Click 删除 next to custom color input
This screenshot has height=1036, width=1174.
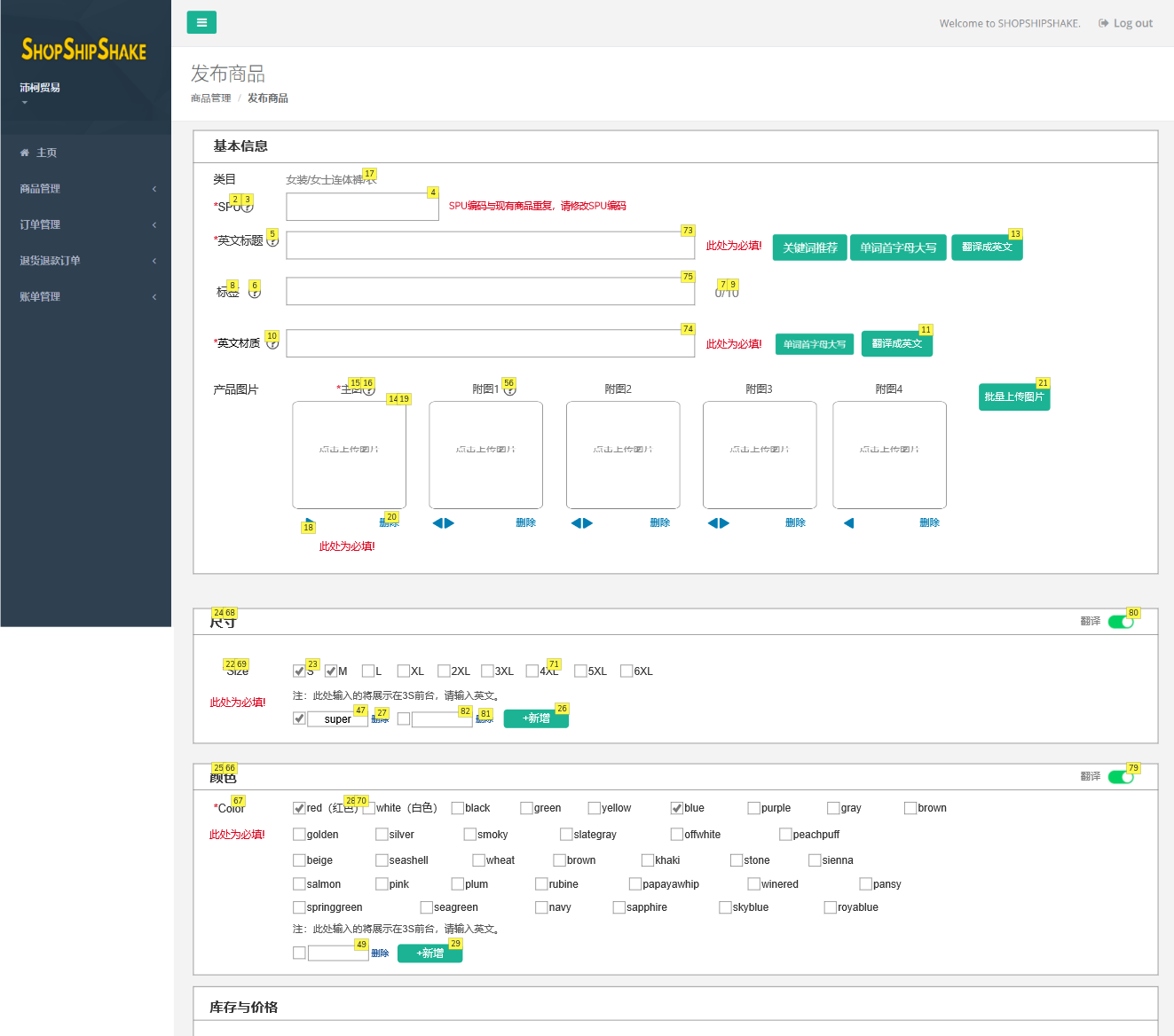[x=380, y=954]
